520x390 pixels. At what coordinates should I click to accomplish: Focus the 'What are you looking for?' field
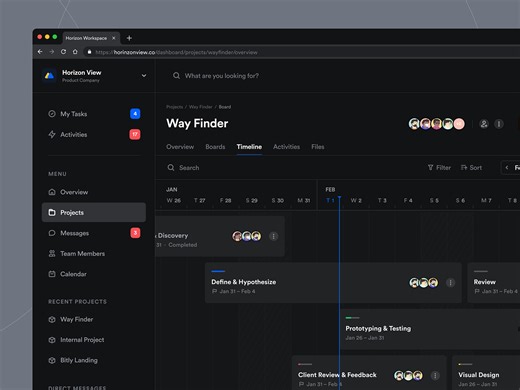pyautogui.click(x=222, y=76)
